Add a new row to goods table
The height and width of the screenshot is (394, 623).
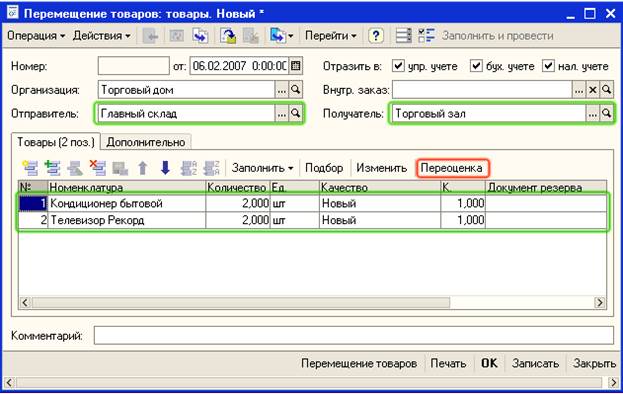click(30, 168)
